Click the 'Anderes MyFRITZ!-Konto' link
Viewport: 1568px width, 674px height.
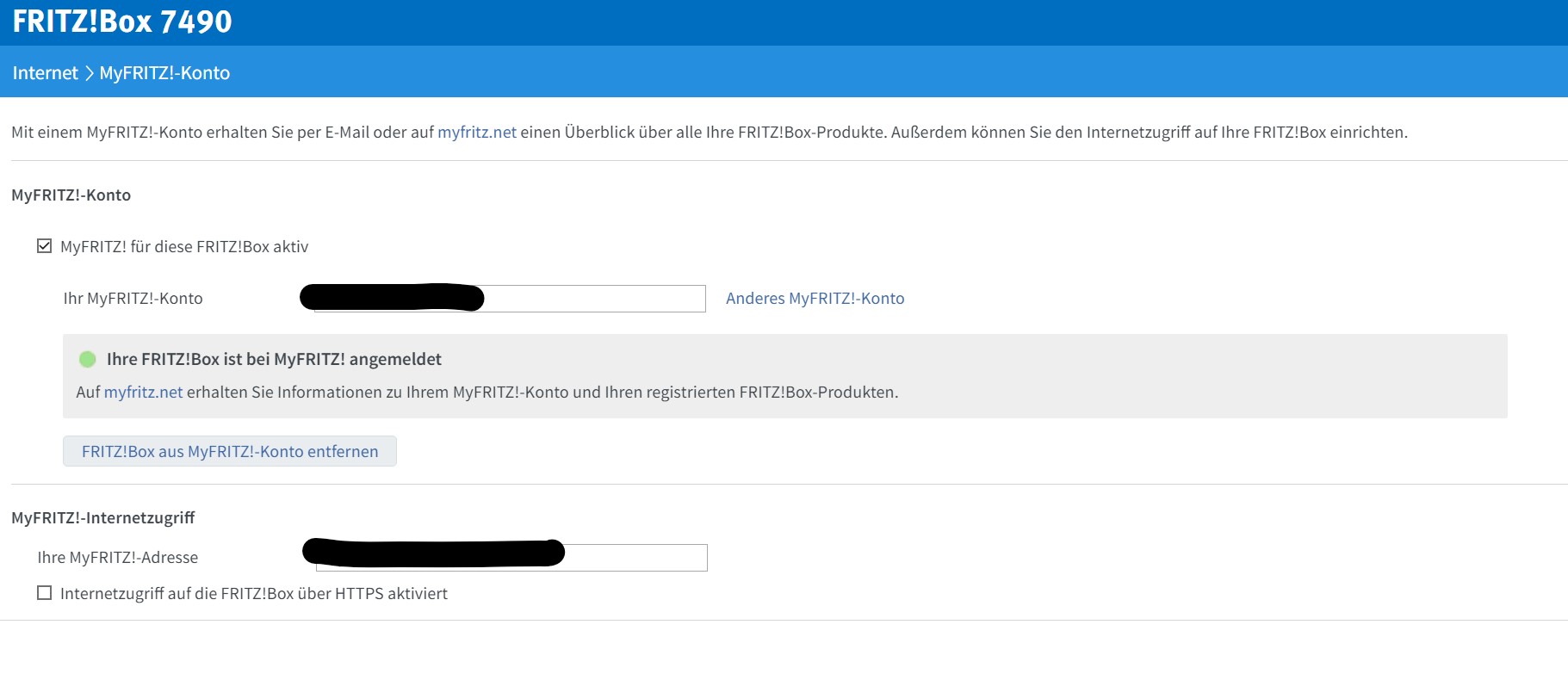coord(815,298)
